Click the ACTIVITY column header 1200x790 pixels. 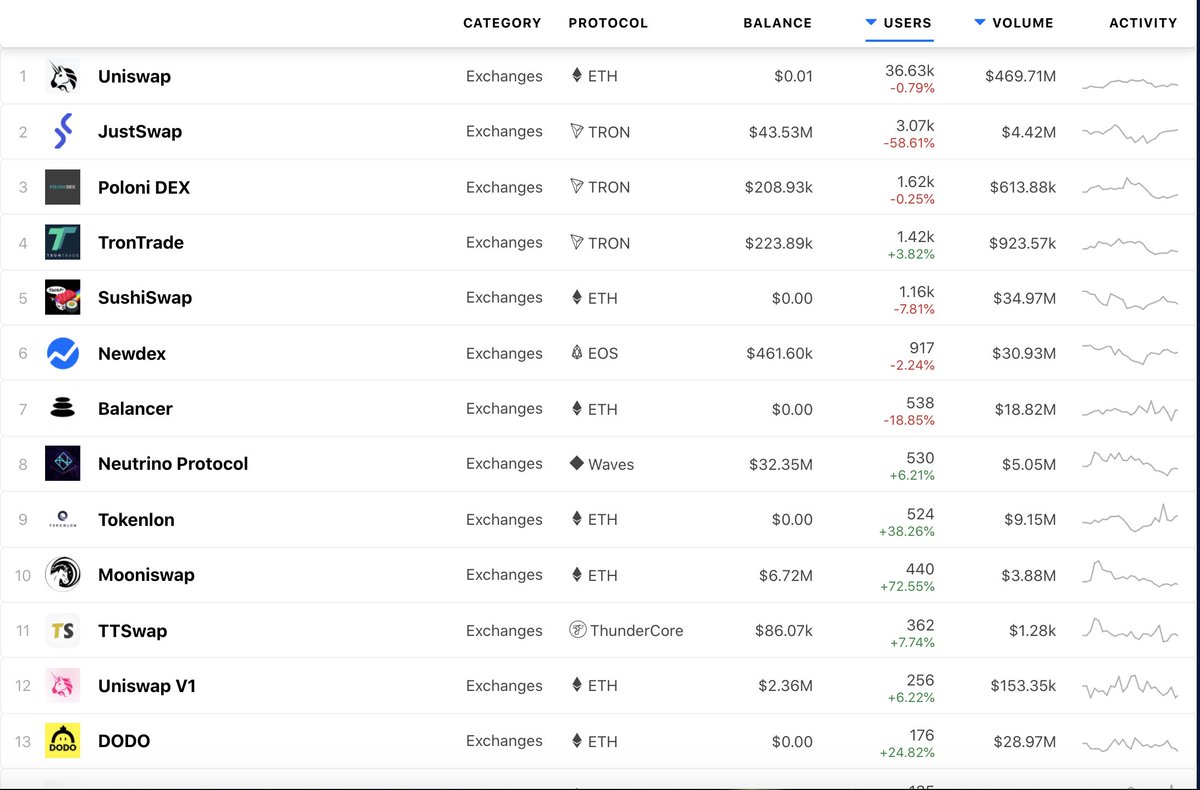1143,23
